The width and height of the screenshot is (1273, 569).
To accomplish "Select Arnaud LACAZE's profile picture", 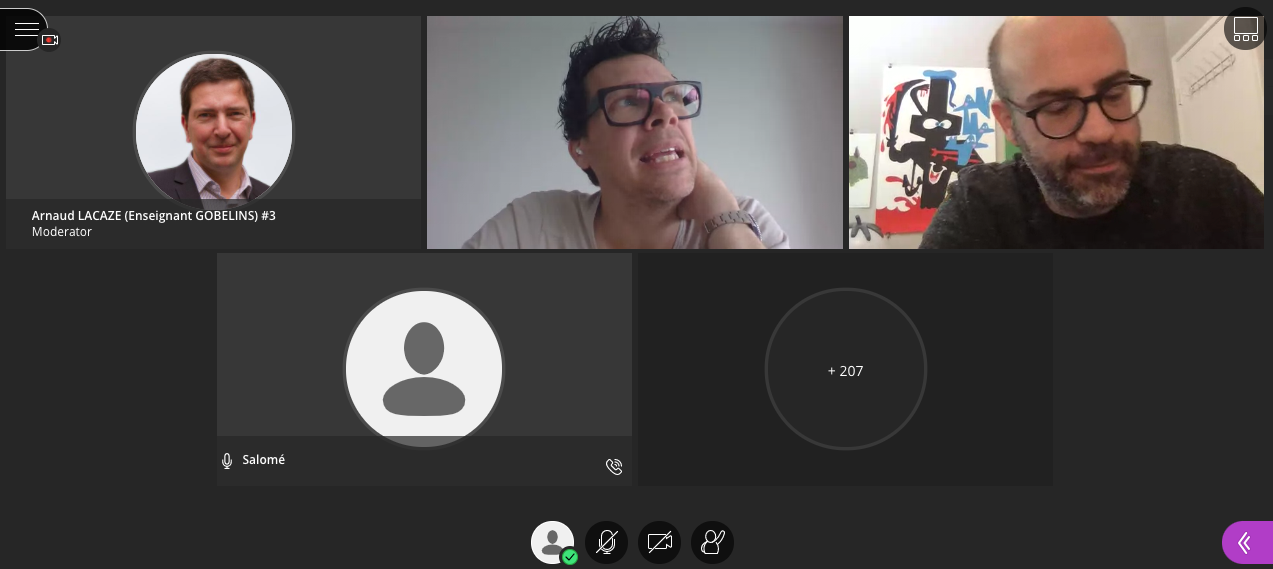I will (x=214, y=130).
